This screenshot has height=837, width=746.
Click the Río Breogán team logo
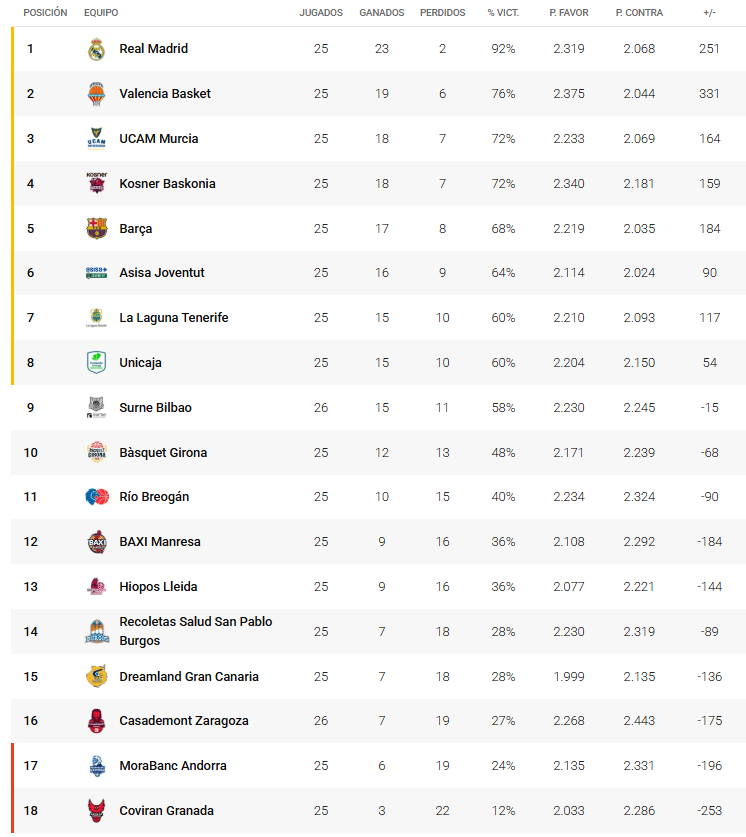(x=96, y=497)
